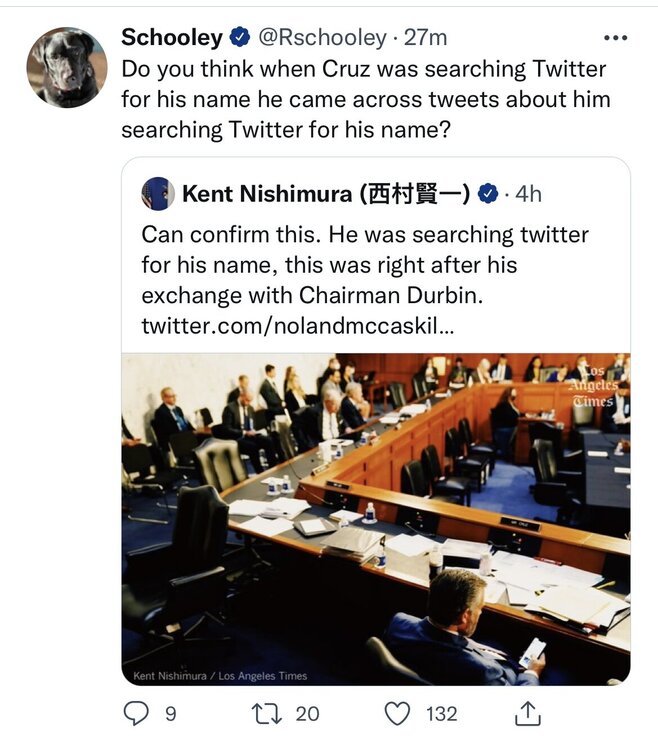Click Schooley's blue verified badge
The width and height of the screenshot is (658, 750).
241,38
